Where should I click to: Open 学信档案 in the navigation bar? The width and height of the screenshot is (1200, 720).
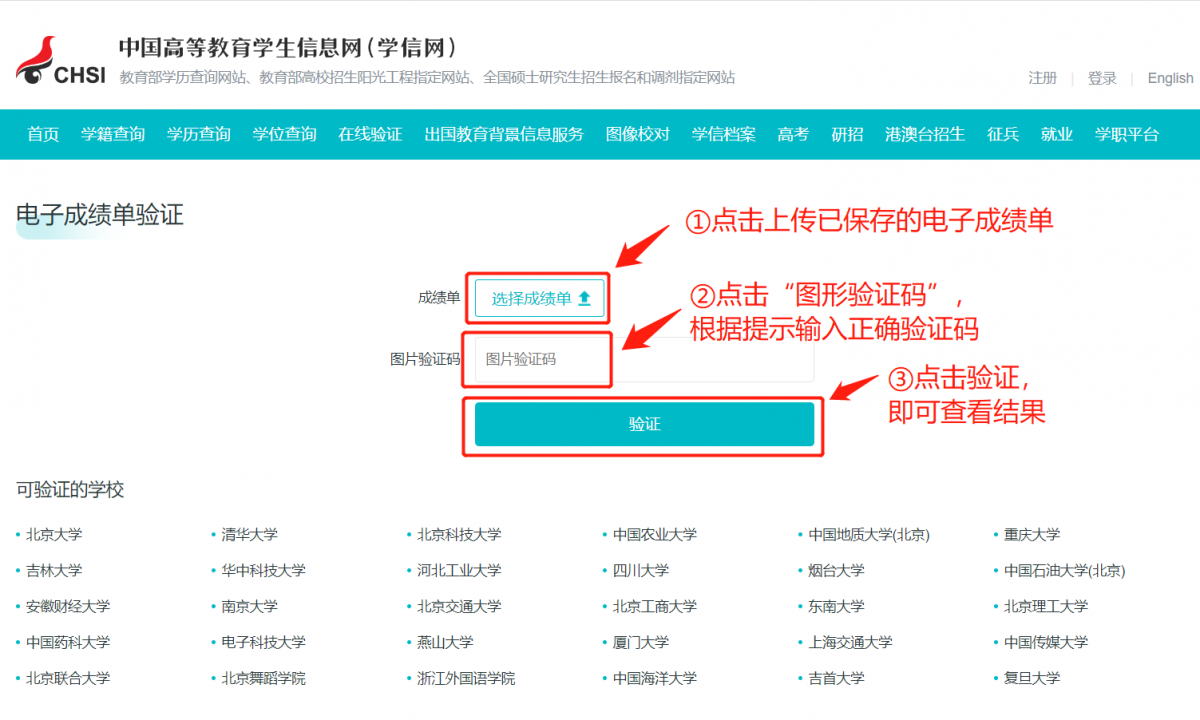coord(724,134)
